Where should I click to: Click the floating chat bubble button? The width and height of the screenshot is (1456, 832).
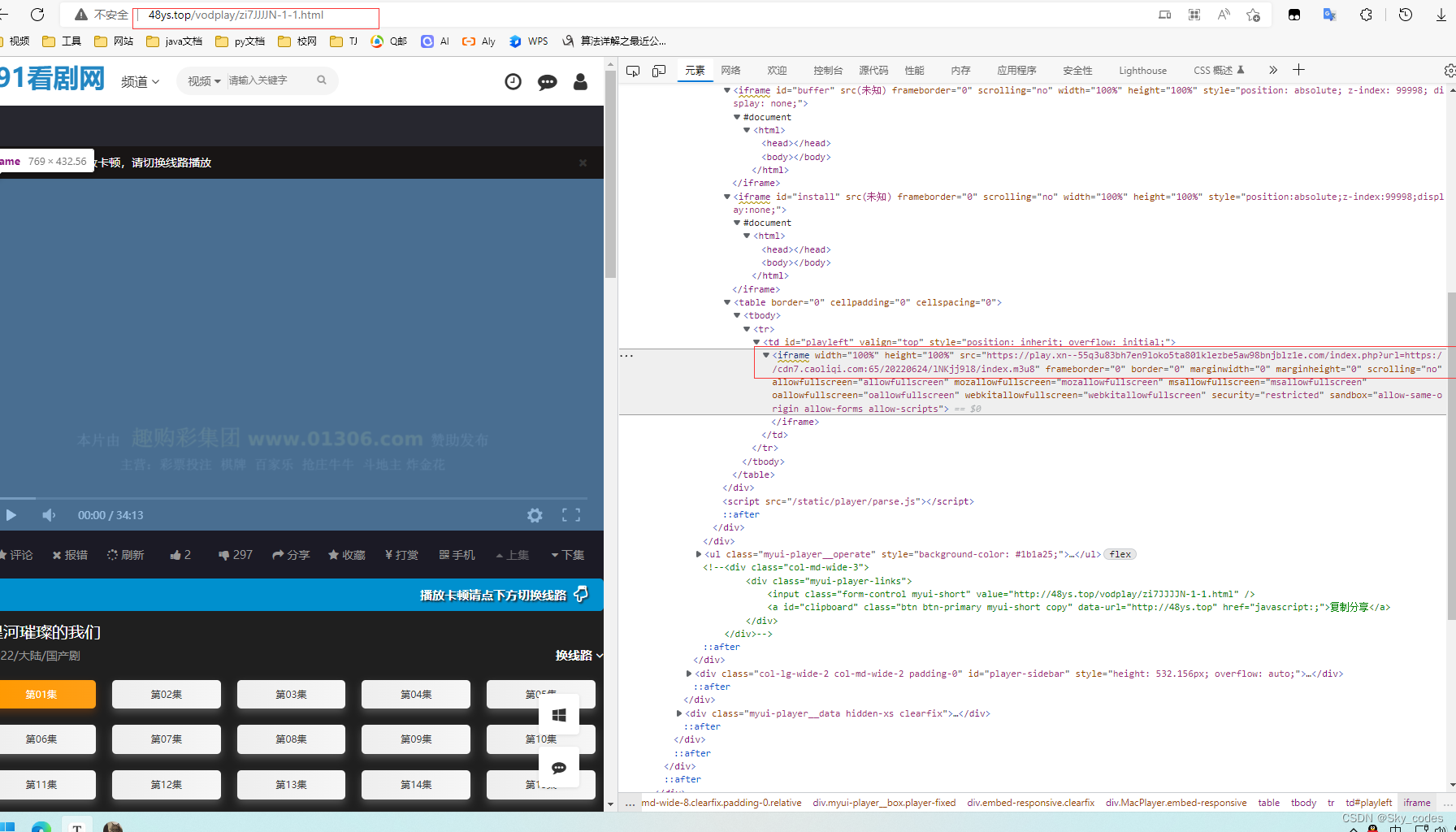pyautogui.click(x=559, y=768)
